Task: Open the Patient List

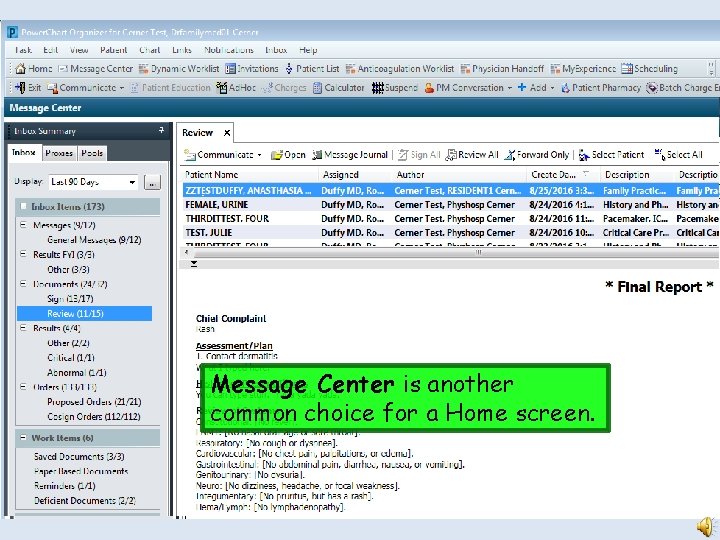Action: point(312,69)
